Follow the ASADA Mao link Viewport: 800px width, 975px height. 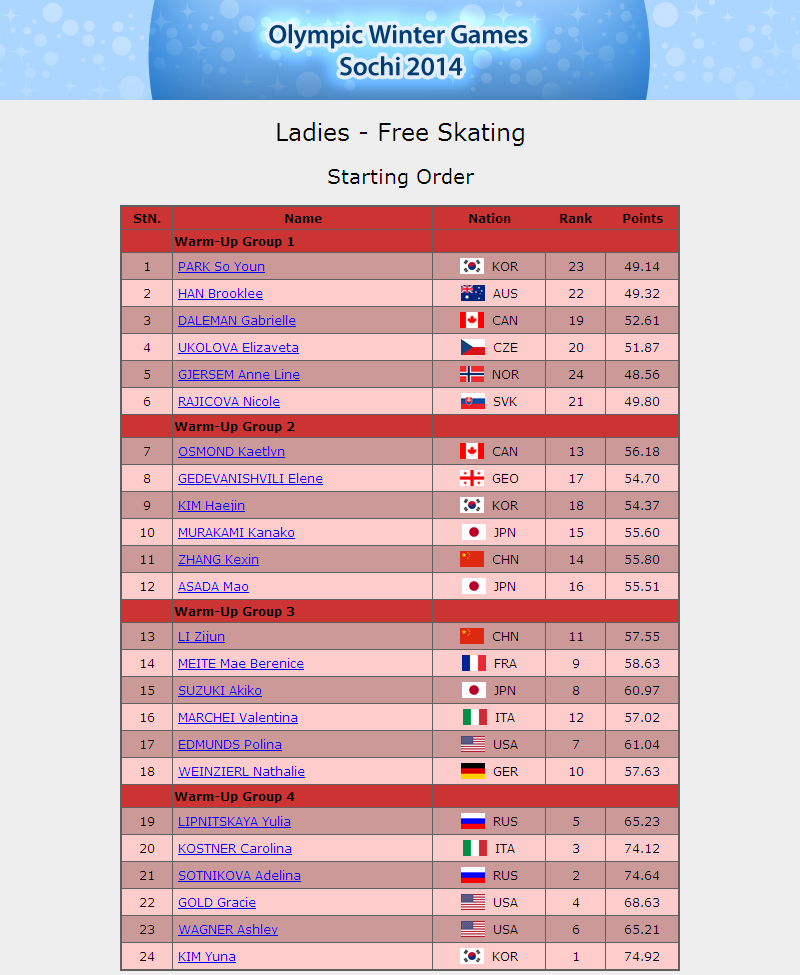[213, 586]
